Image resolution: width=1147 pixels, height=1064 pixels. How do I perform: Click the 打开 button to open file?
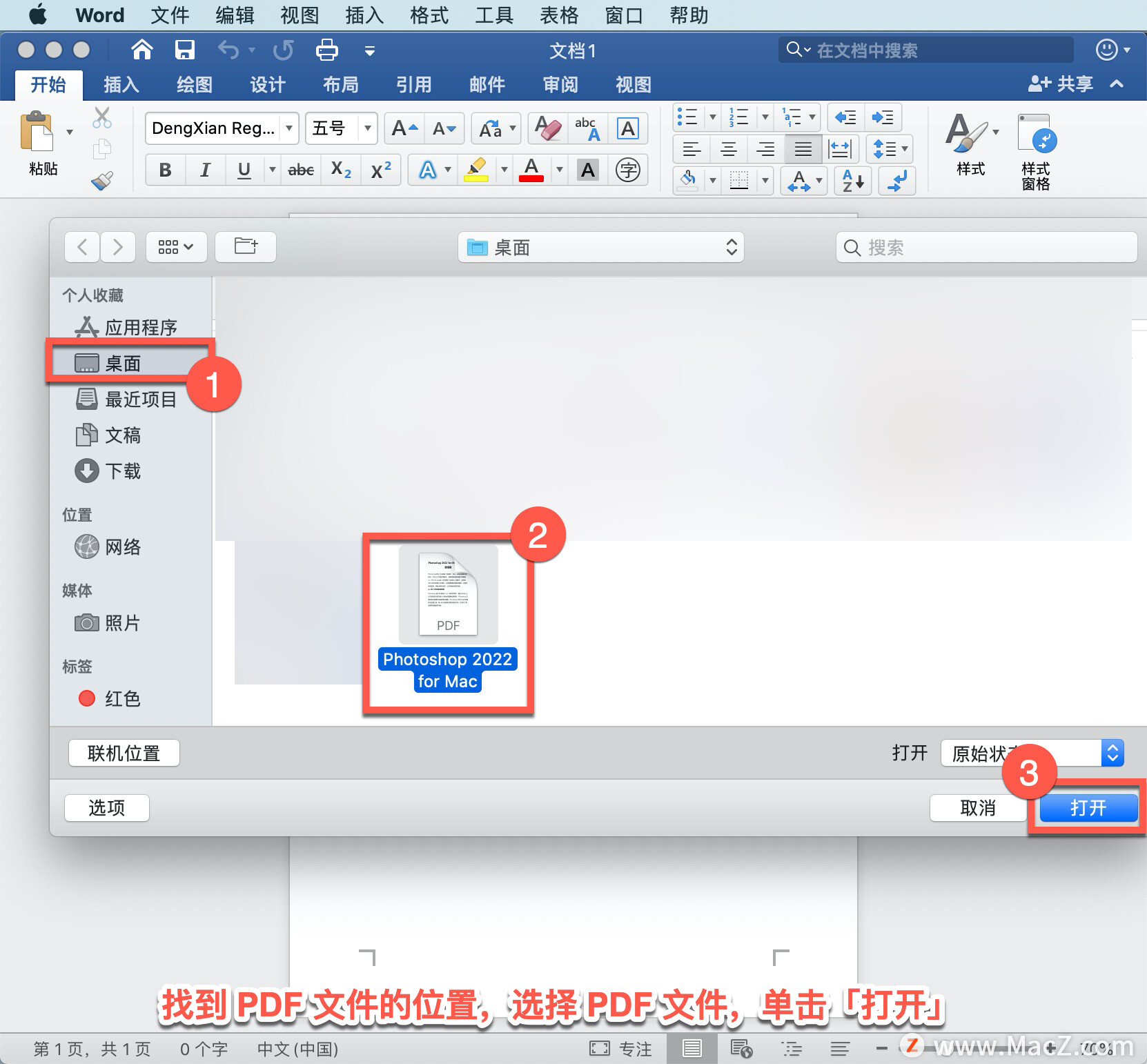[x=1088, y=808]
